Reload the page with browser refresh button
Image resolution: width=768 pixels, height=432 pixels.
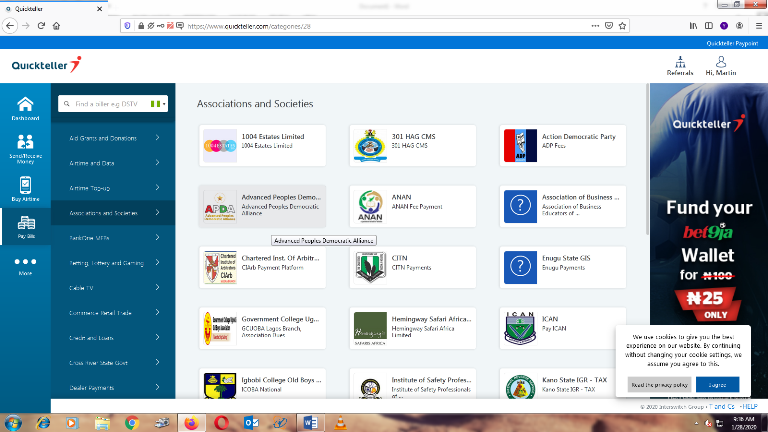pos(42,25)
